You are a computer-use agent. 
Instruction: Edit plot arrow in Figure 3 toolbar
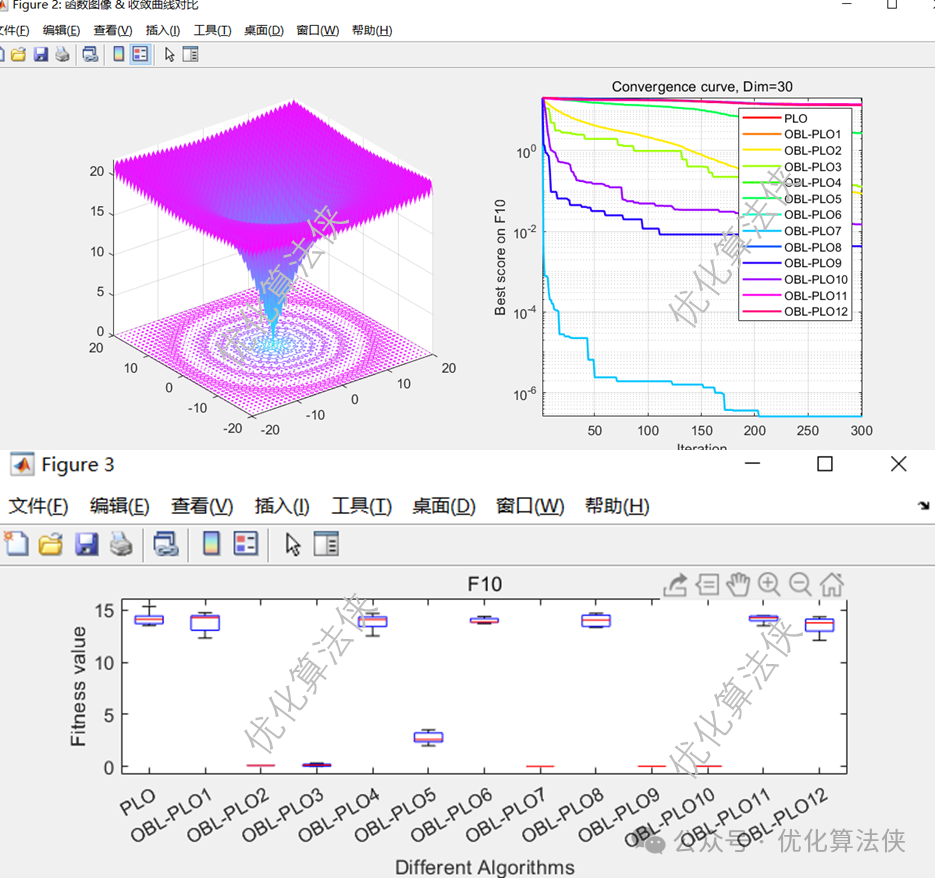[292, 544]
